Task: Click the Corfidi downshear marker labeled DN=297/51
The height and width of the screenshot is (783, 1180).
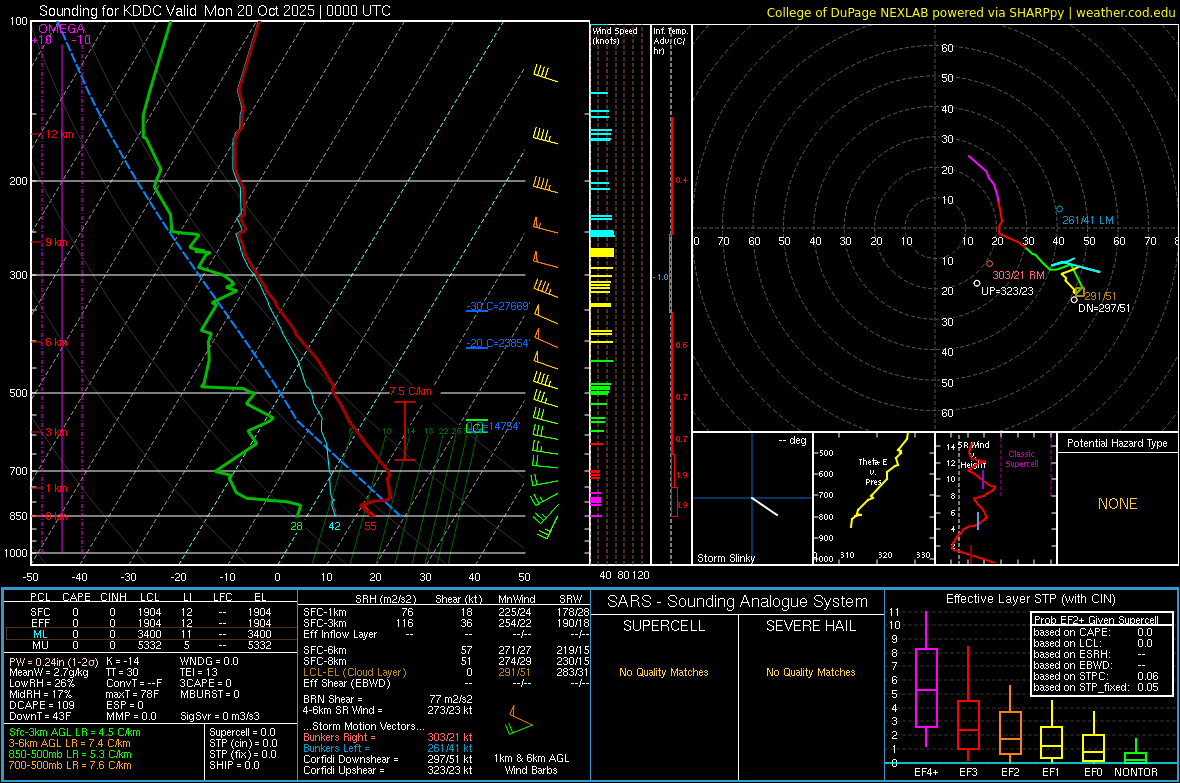Action: click(x=1074, y=300)
